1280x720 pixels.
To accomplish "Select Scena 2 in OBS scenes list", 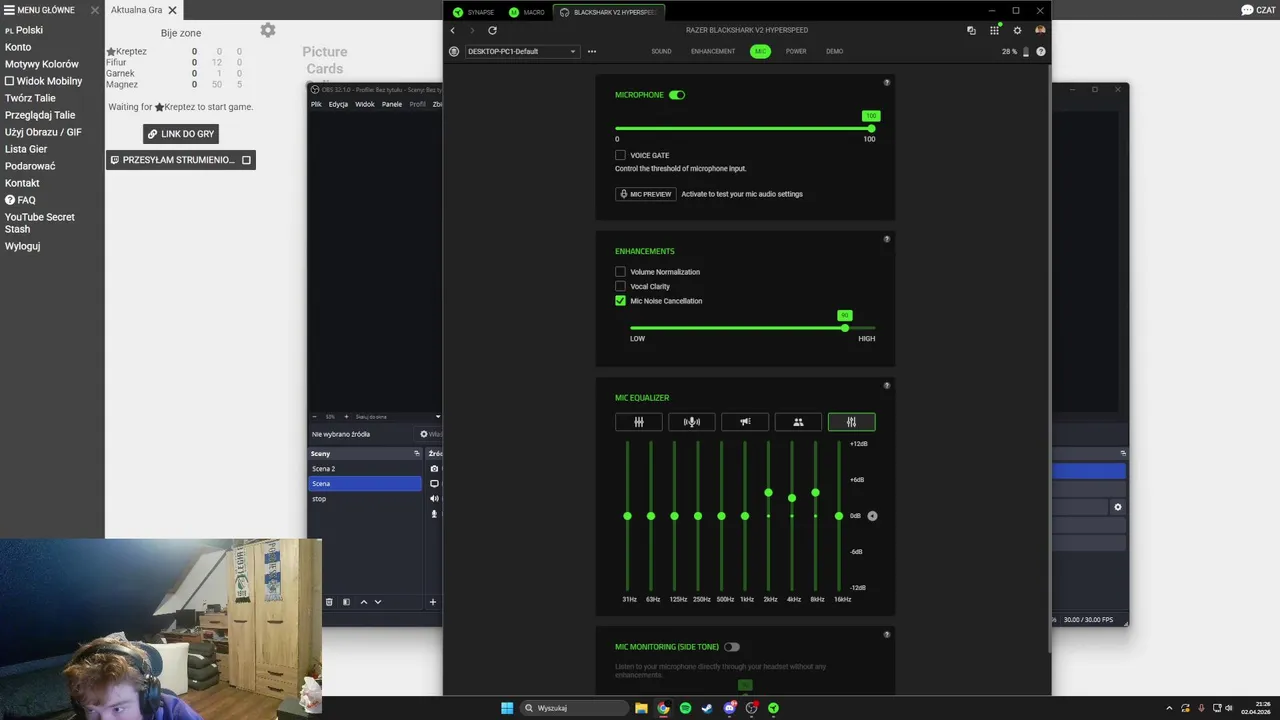I will tap(365, 468).
